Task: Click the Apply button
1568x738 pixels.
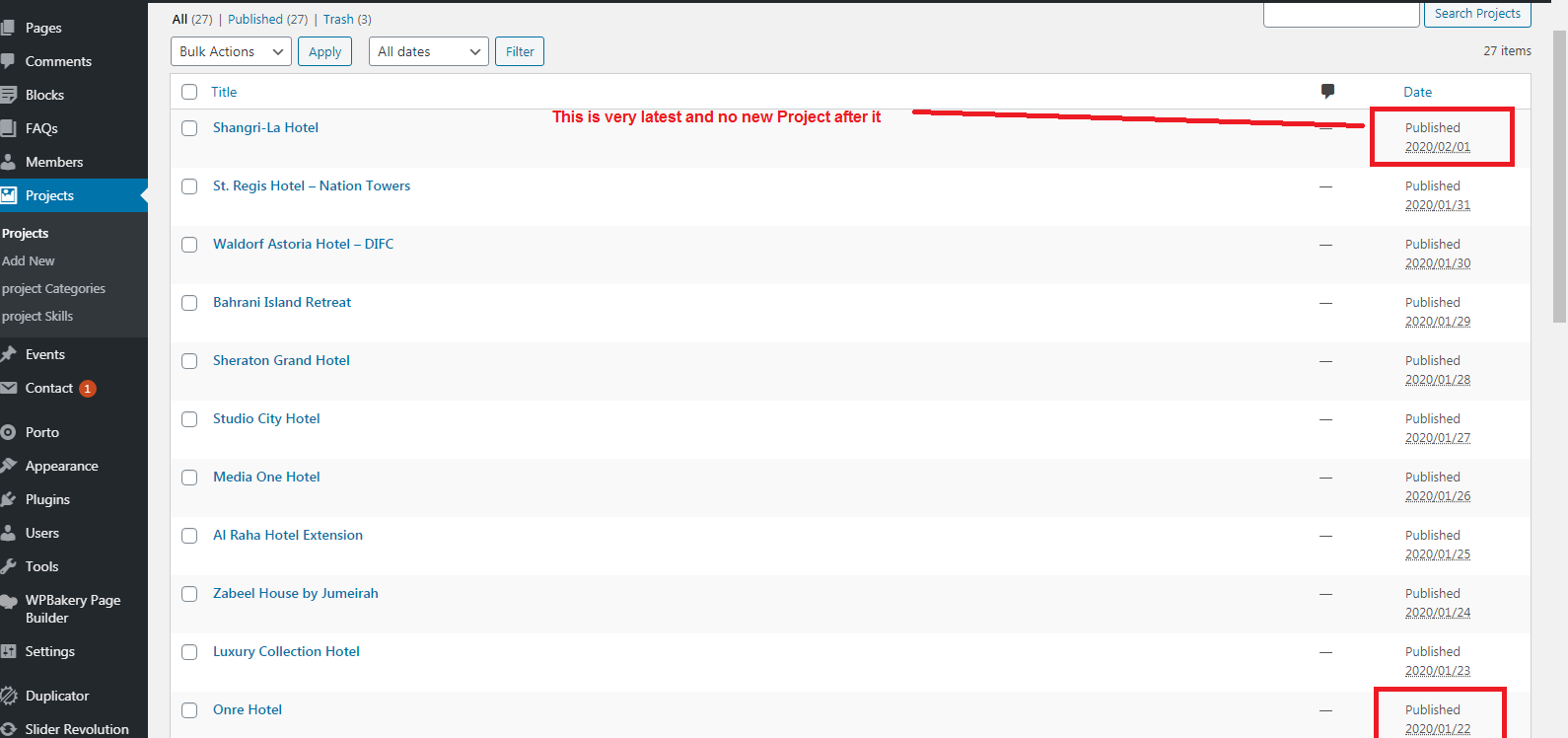Action: coord(324,51)
